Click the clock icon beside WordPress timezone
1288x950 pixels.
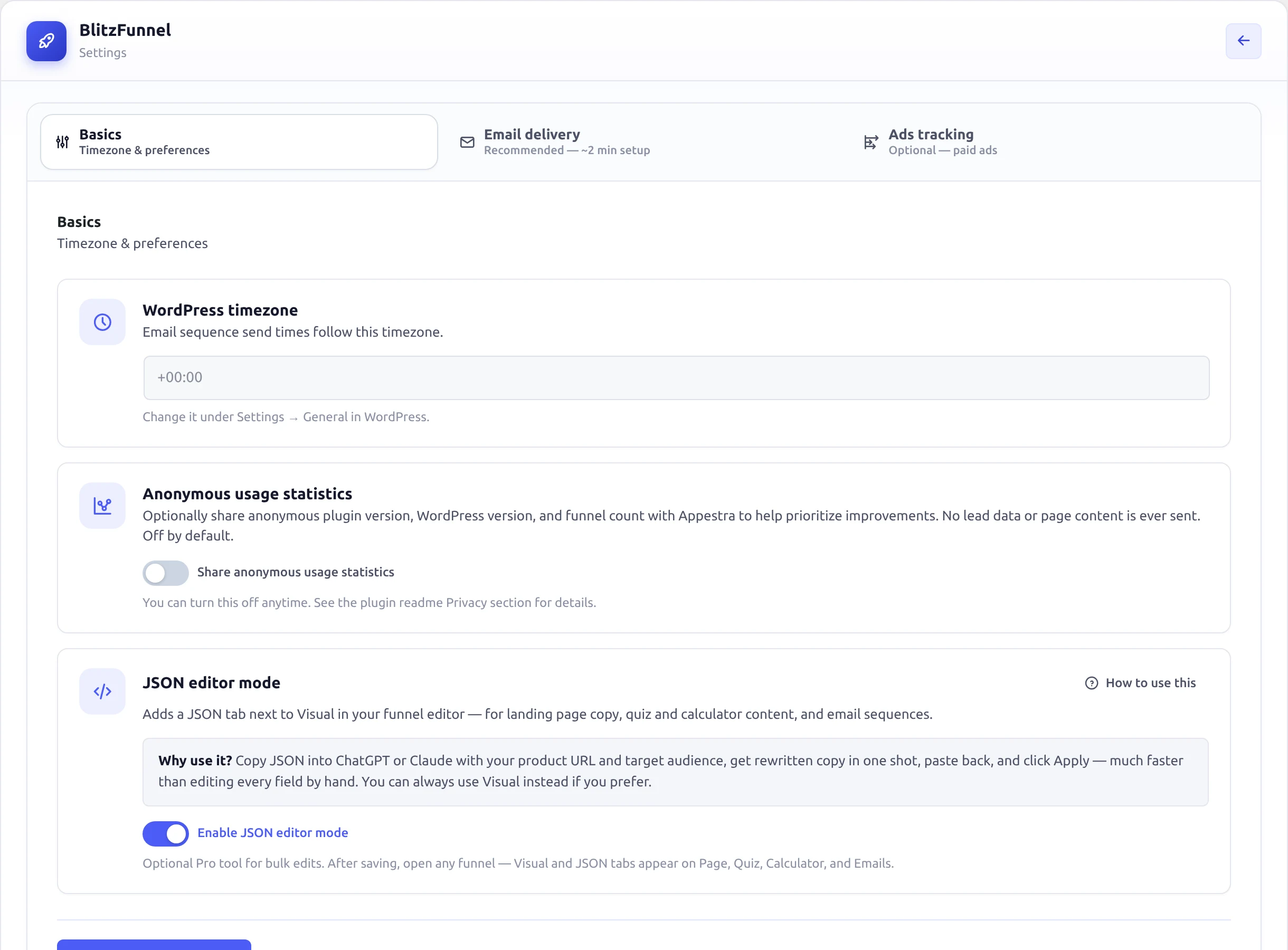102,322
